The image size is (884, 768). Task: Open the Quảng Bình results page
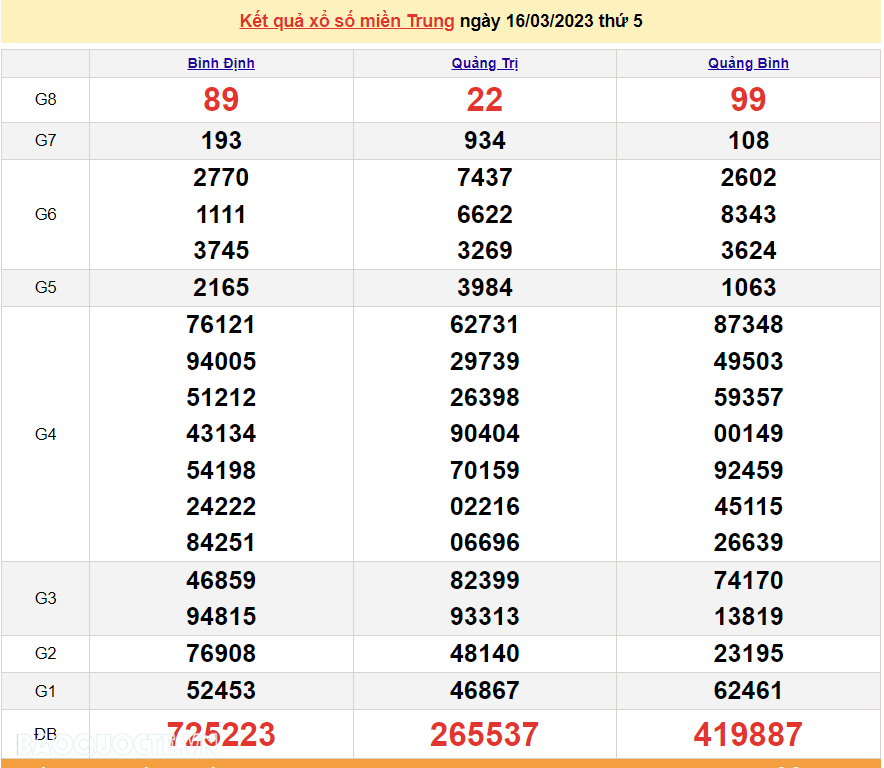(748, 63)
